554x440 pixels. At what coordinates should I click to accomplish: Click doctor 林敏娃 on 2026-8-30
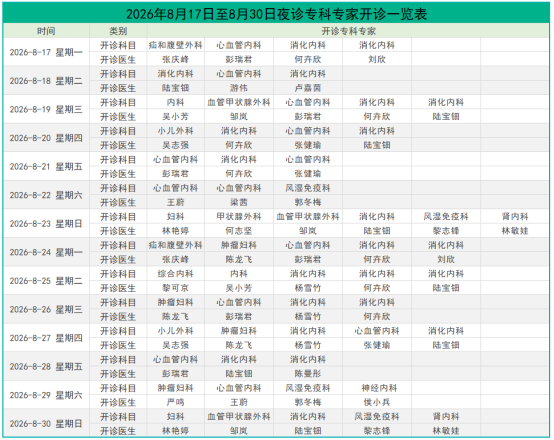(446, 431)
